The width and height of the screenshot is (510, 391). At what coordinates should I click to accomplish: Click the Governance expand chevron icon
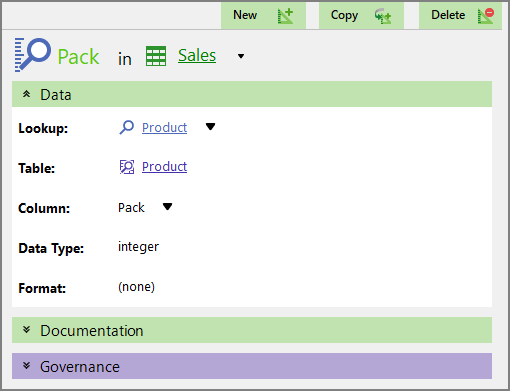(27, 366)
